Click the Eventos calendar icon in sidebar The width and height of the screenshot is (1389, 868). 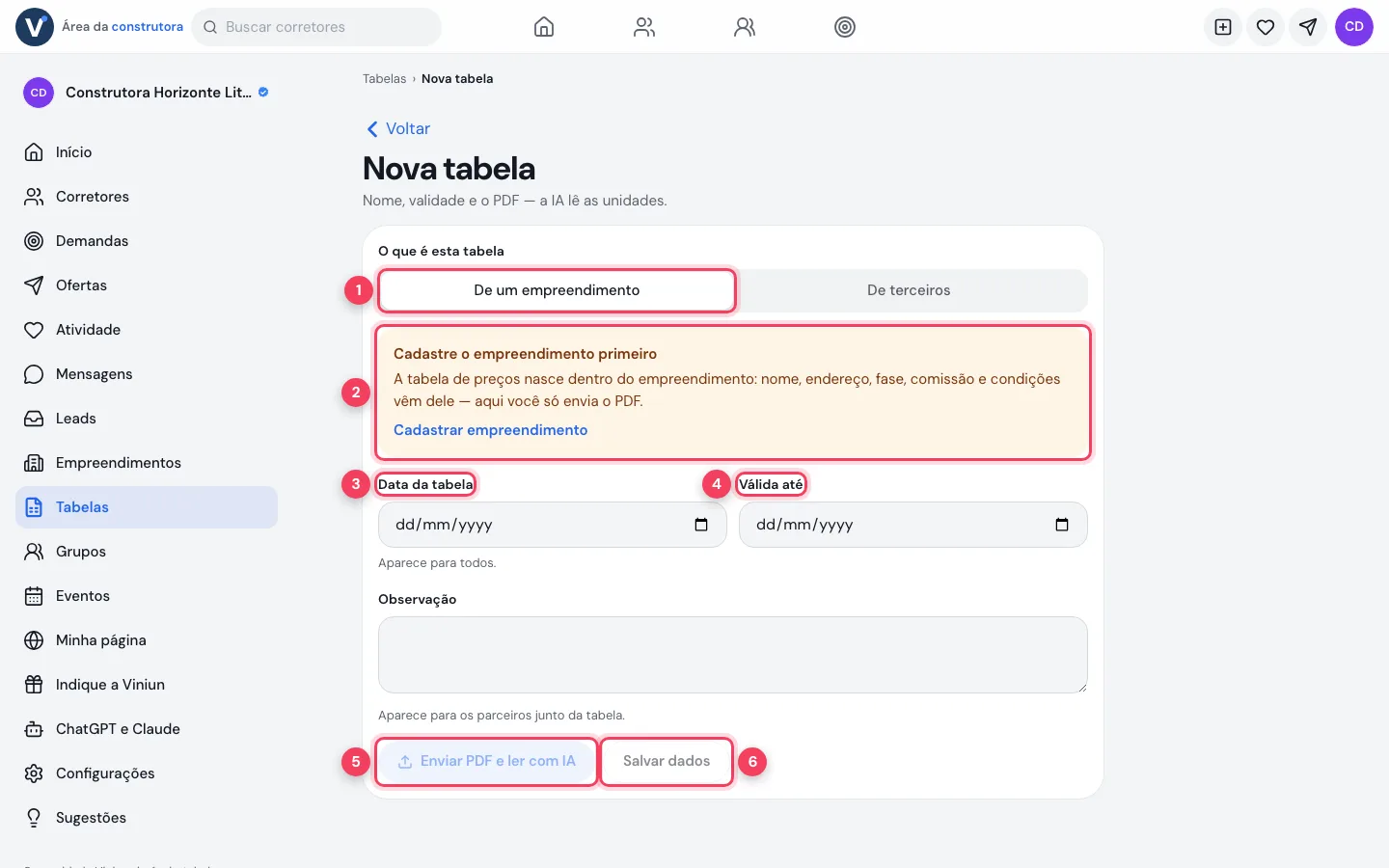click(x=34, y=596)
